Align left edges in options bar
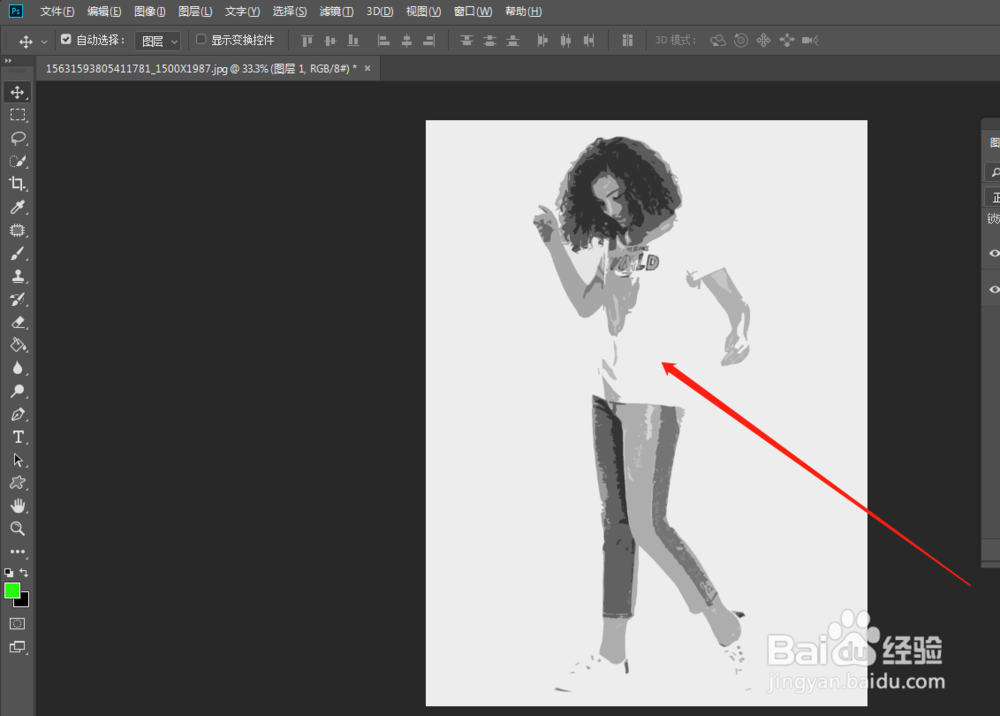 pos(384,41)
